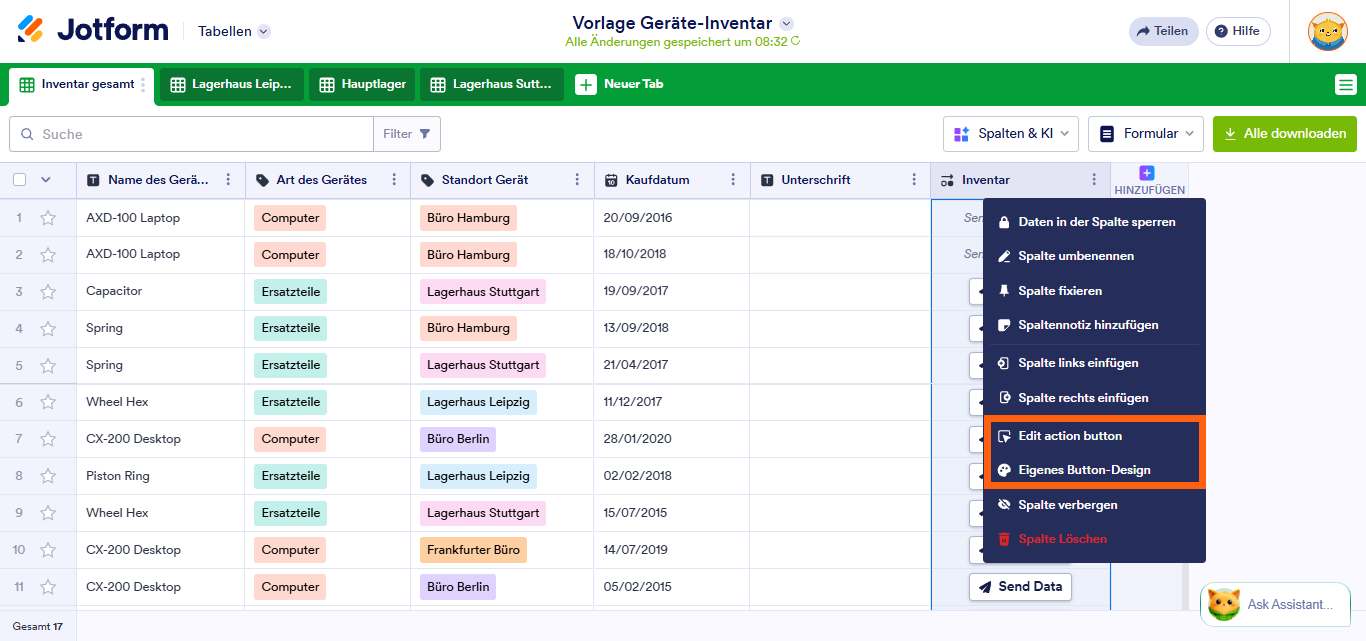
Task: Switch to the Hauptlager tab
Action: [361, 84]
